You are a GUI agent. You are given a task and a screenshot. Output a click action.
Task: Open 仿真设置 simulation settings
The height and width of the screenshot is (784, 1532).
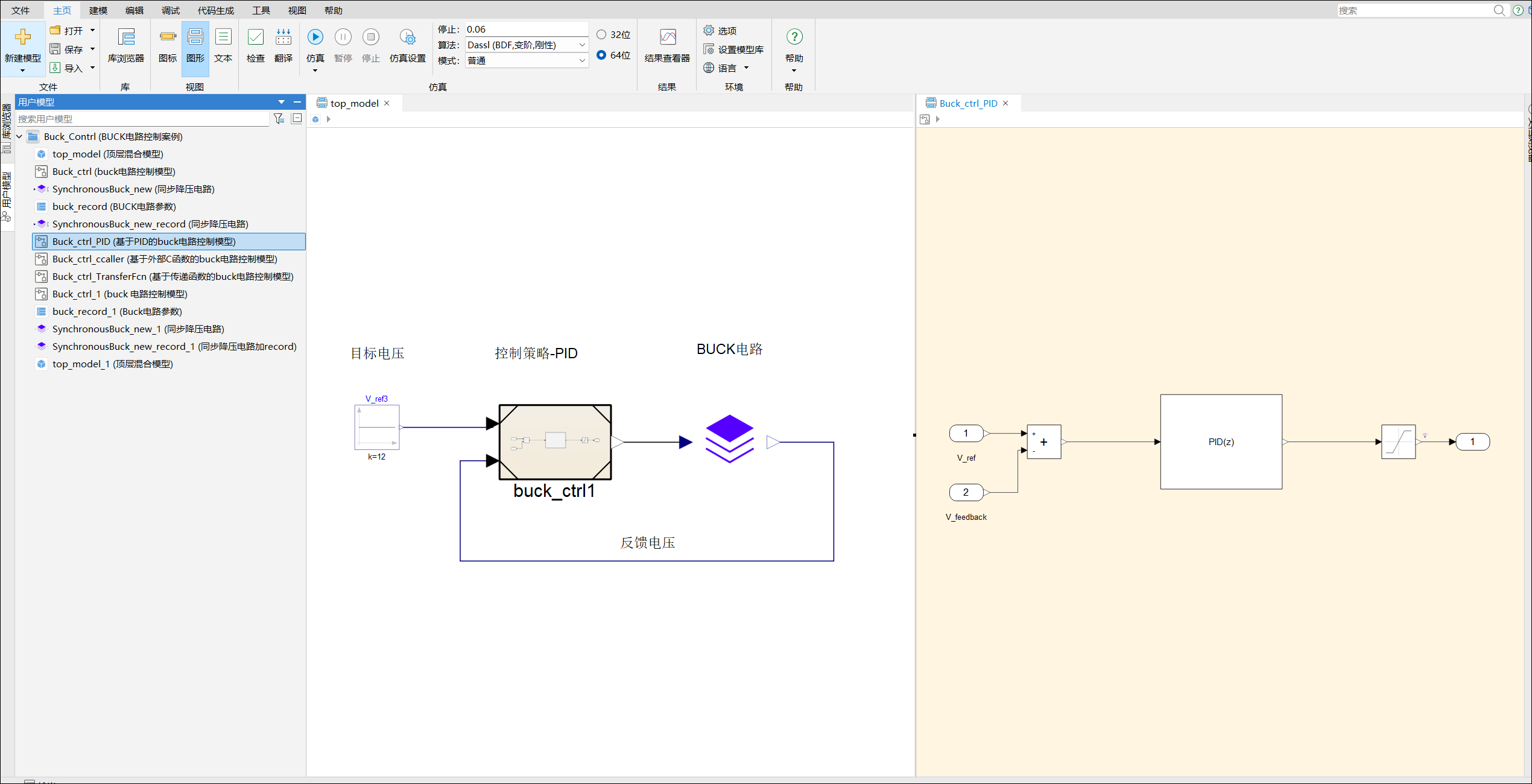[x=408, y=38]
